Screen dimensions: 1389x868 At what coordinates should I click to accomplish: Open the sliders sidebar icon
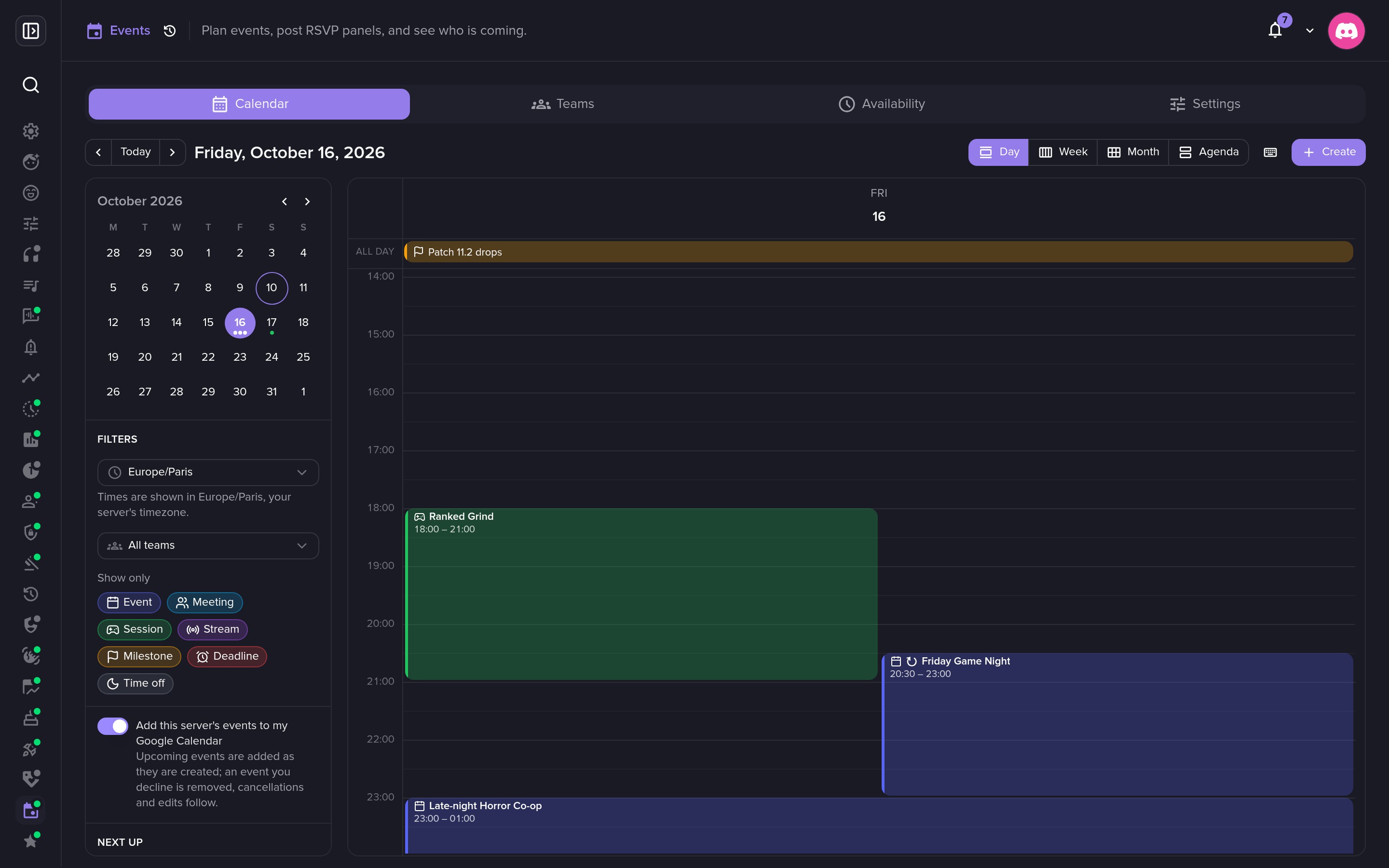[30, 223]
